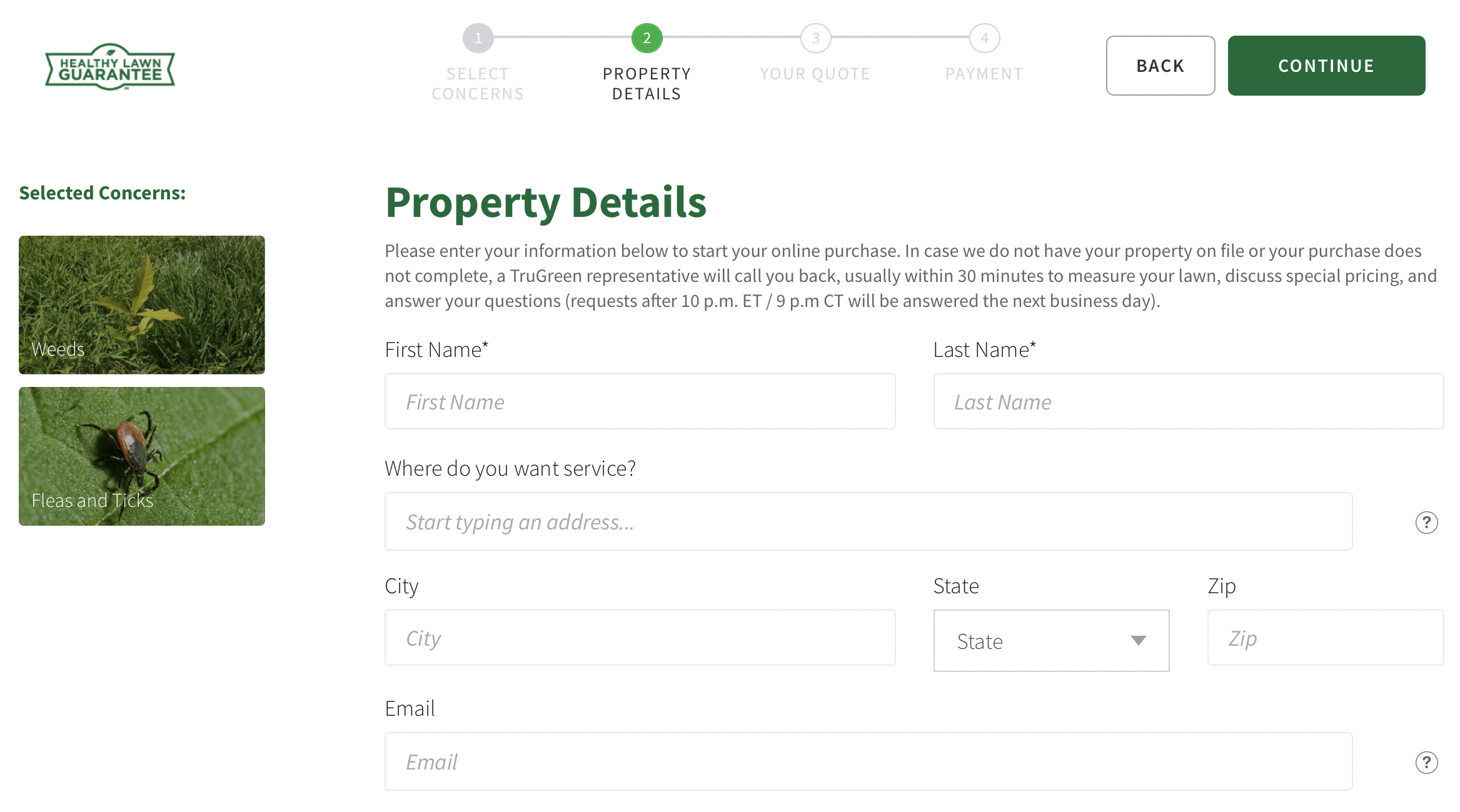Go to the Select Concerns step
Image resolution: width=1460 pixels, height=812 pixels.
(x=478, y=84)
